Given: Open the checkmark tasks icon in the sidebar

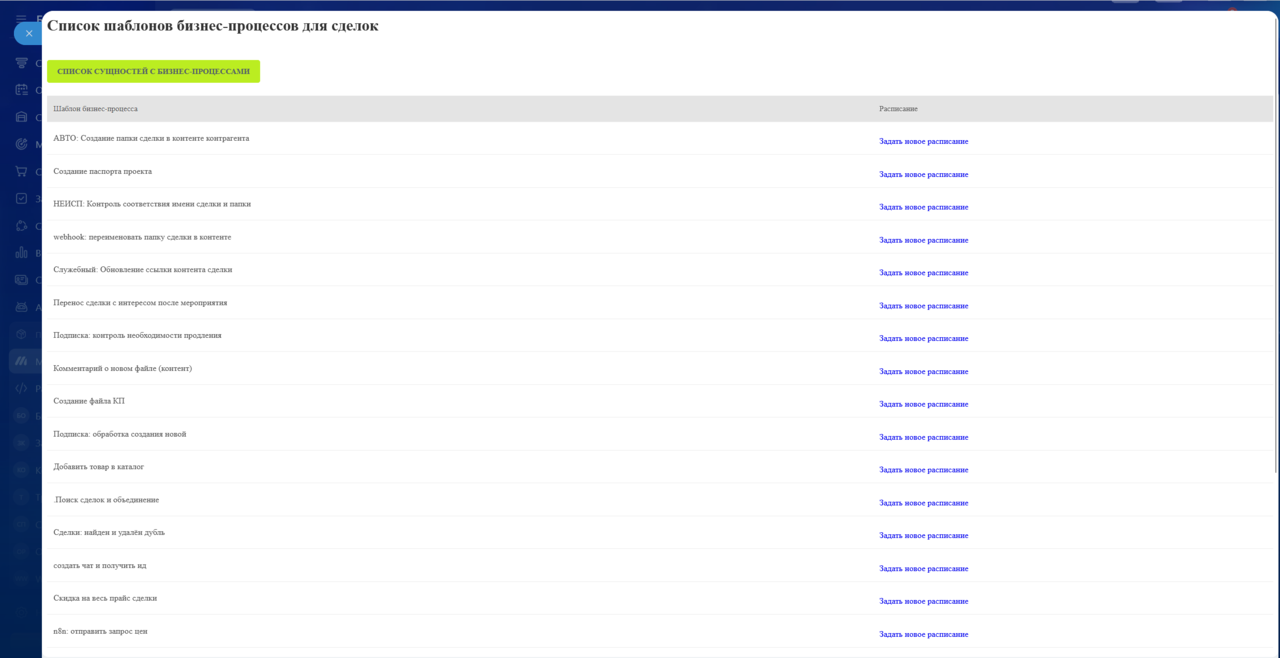Looking at the screenshot, I should click(x=21, y=198).
